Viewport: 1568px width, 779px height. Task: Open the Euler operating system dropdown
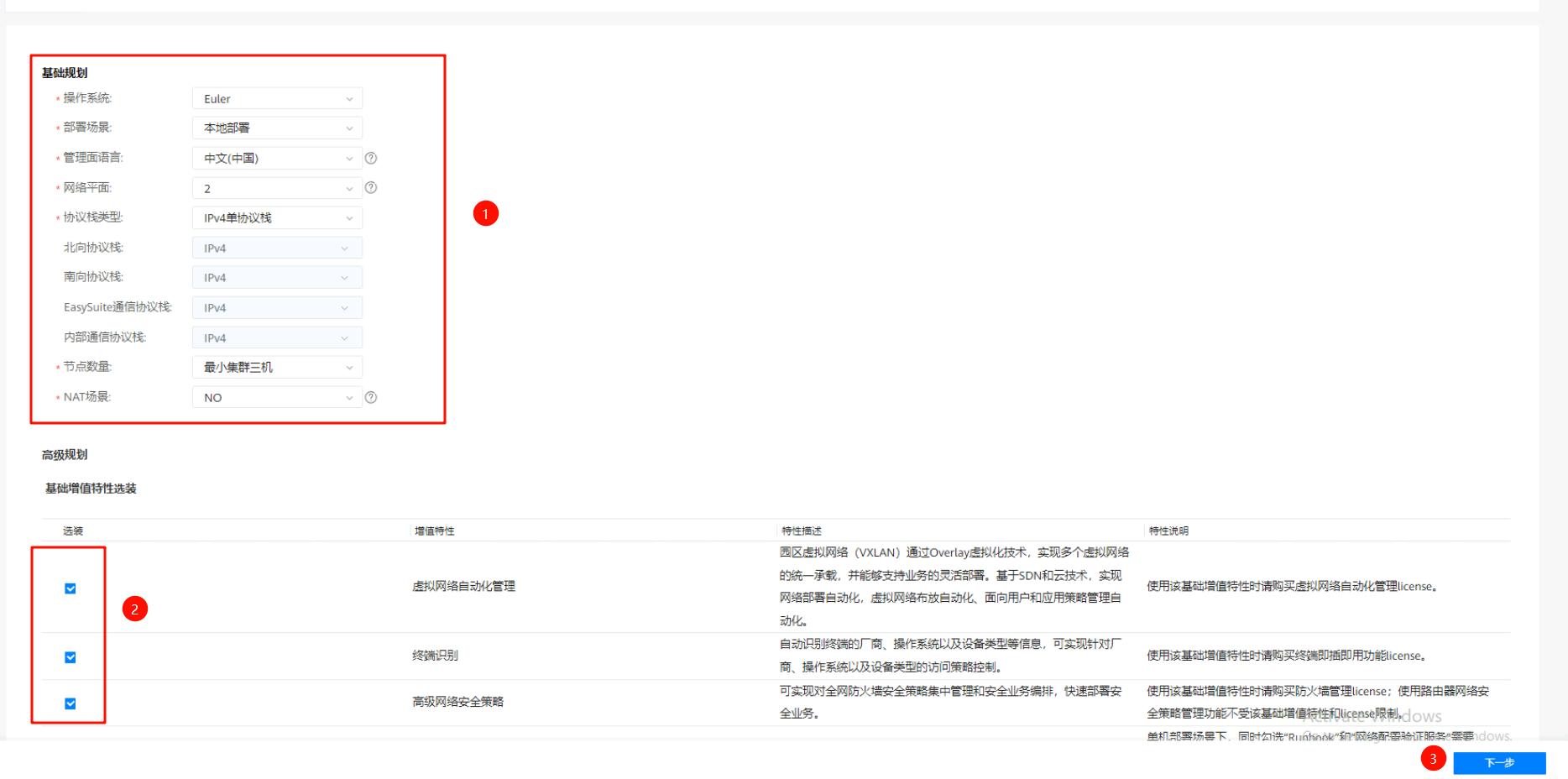[277, 98]
